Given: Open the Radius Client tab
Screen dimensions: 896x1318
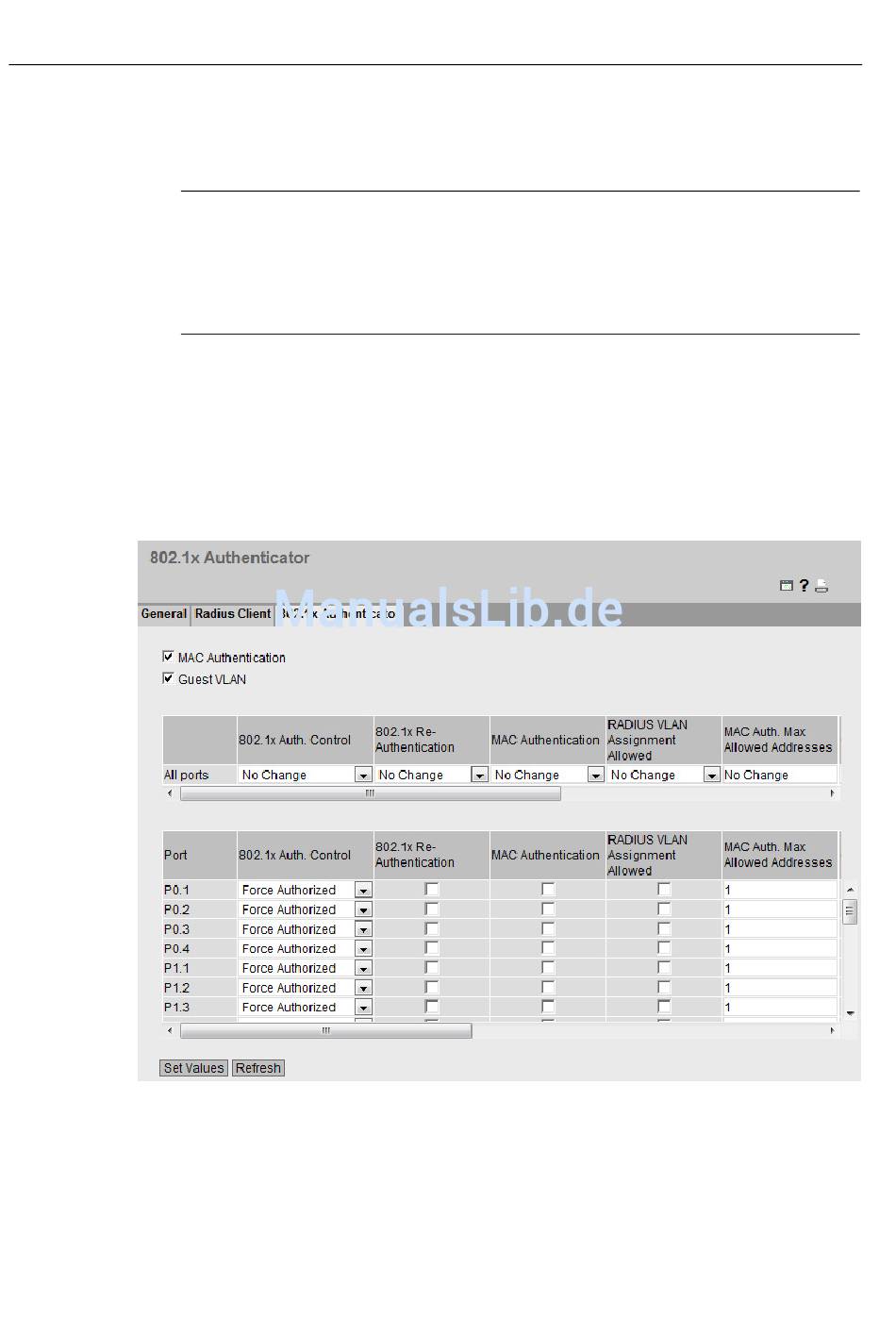Looking at the screenshot, I should click(233, 614).
